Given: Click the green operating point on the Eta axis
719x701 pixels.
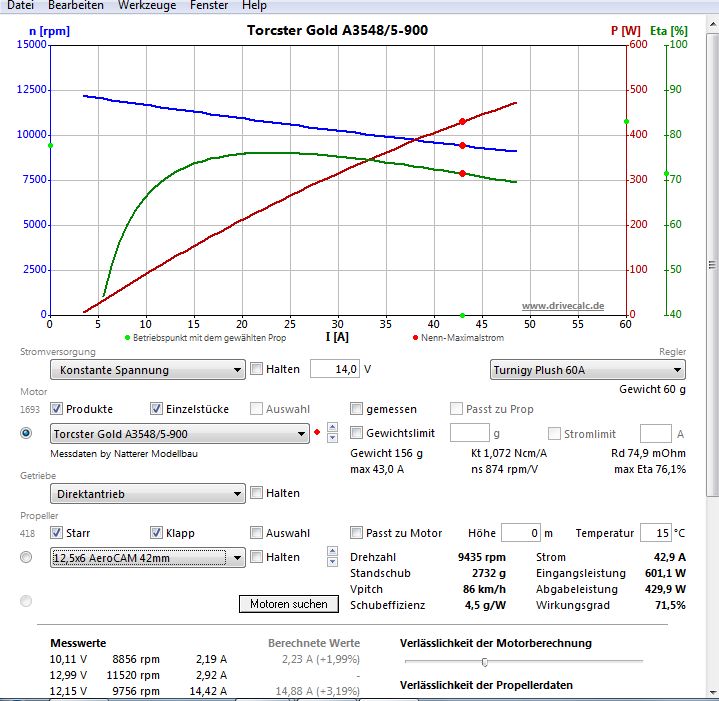Looking at the screenshot, I should [666, 174].
